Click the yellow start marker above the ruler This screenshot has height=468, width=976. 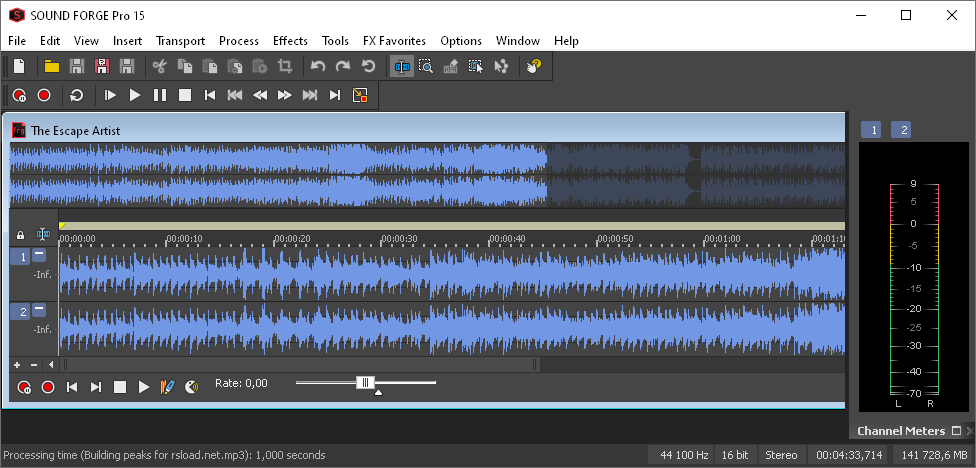click(62, 226)
